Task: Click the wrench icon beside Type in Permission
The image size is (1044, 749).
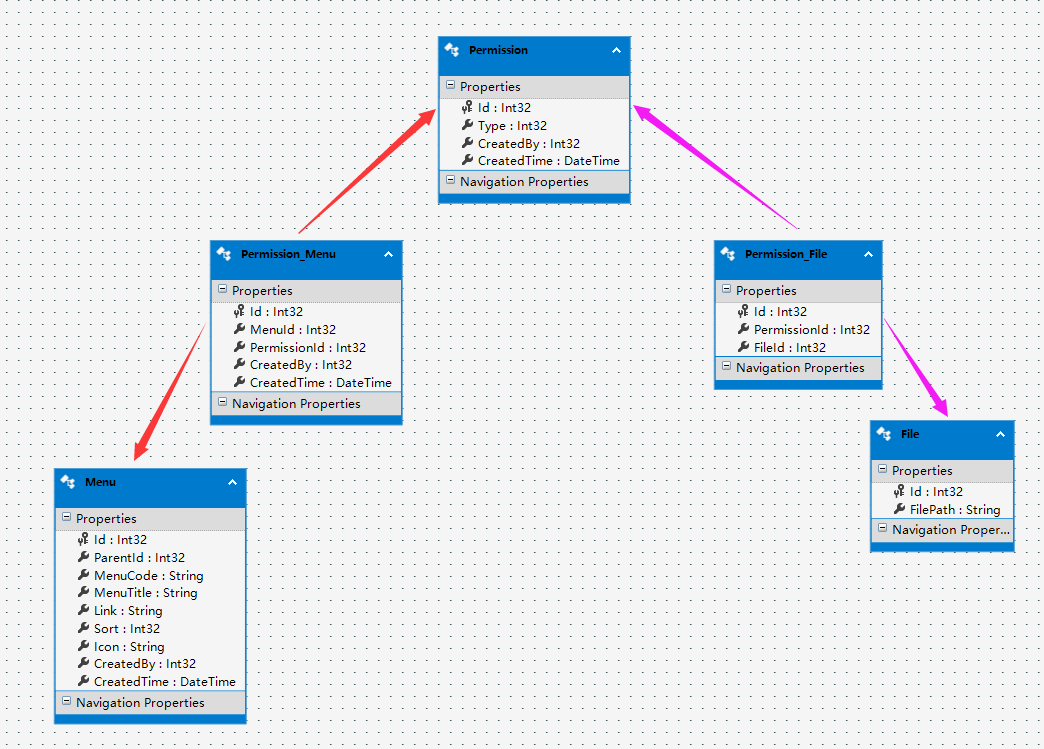Action: (x=467, y=125)
